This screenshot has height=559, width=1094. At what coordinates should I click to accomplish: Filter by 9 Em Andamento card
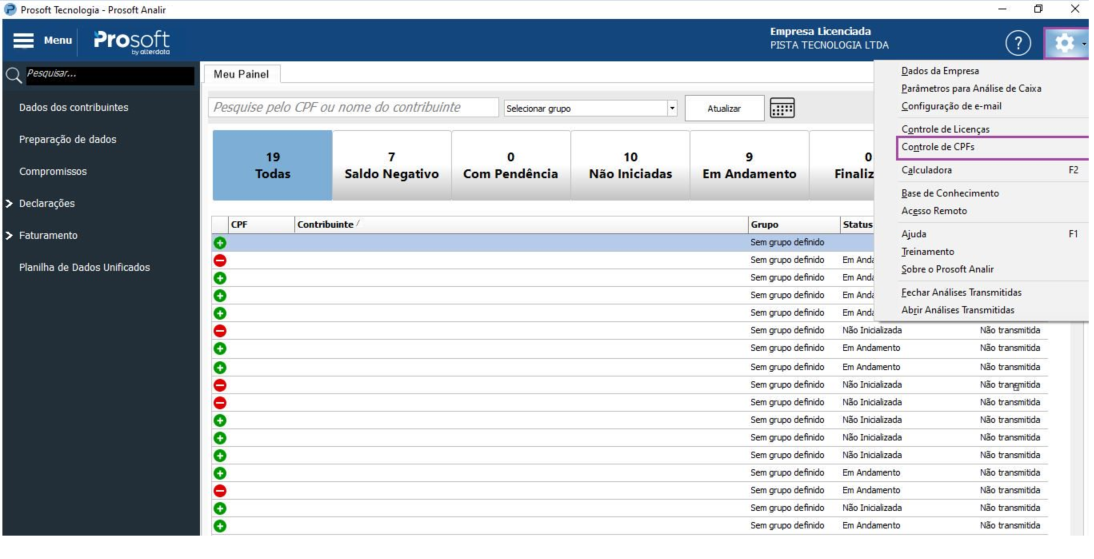[749, 165]
